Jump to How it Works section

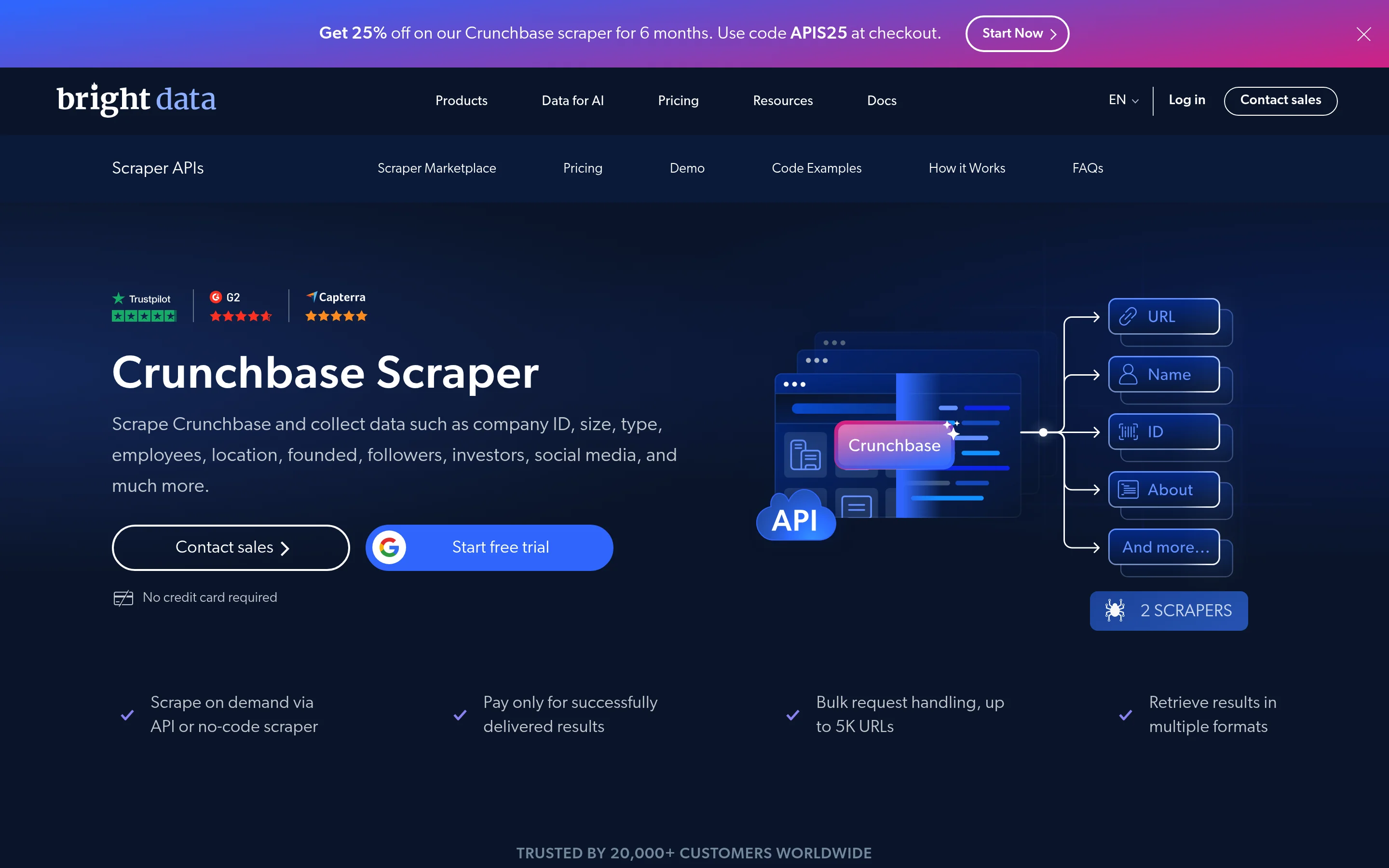(x=967, y=168)
